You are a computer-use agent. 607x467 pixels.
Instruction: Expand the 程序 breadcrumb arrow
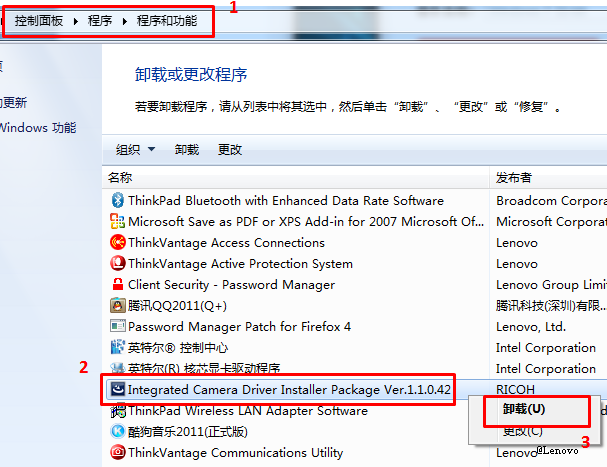coord(124,20)
